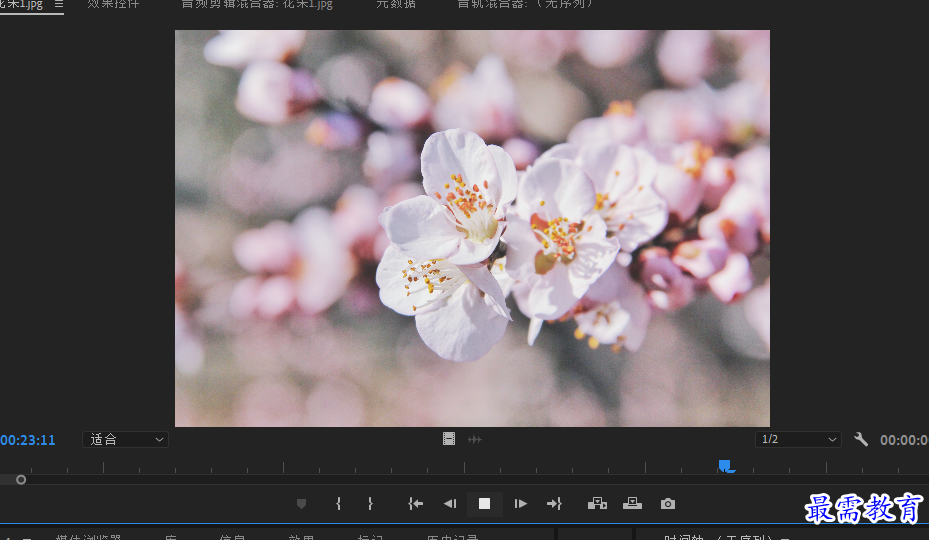Jump to the out point
This screenshot has width=929, height=540.
pyautogui.click(x=554, y=504)
